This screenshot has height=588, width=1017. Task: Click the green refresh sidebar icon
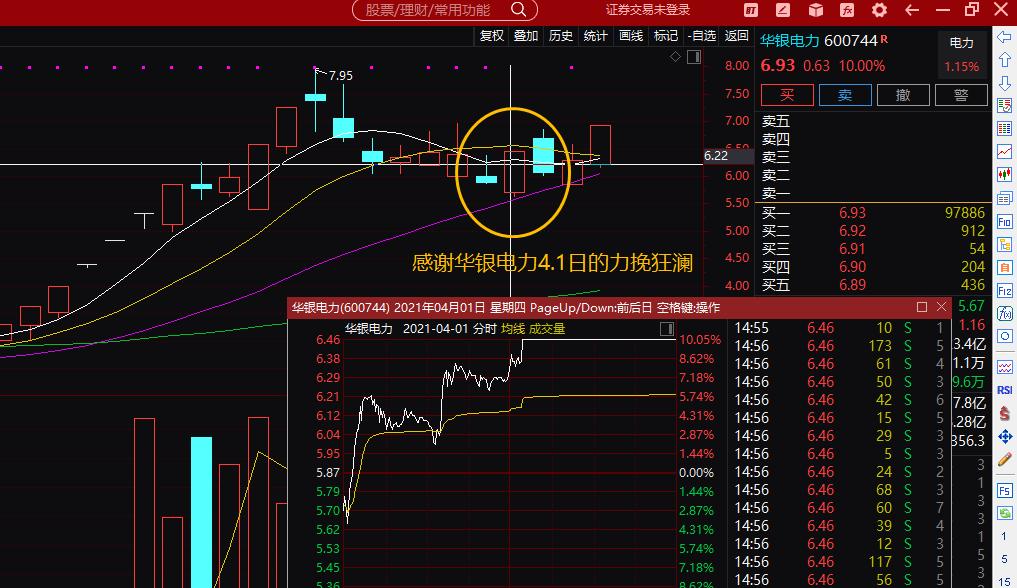1005,512
